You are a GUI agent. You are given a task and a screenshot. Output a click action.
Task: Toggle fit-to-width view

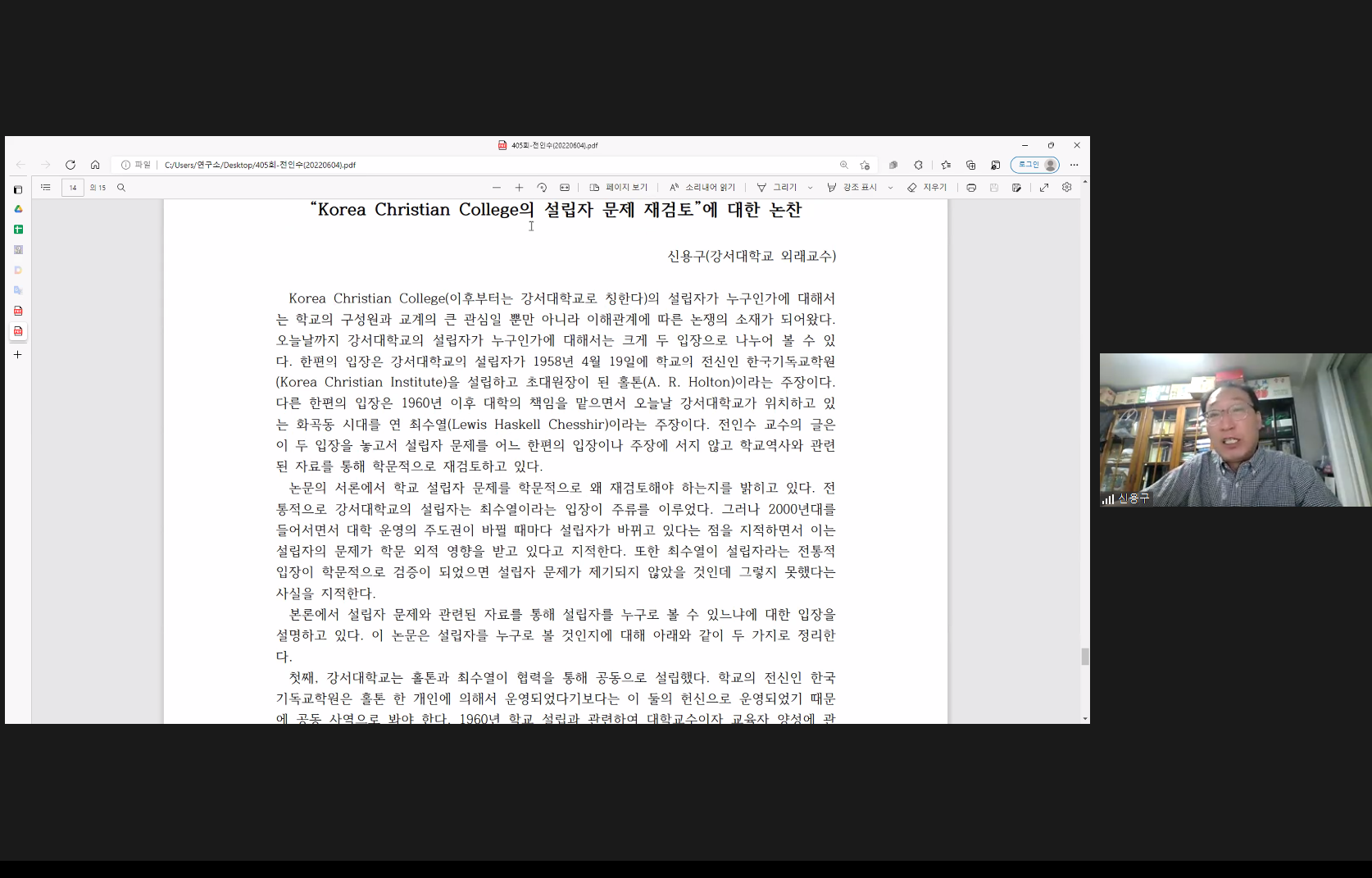click(x=565, y=188)
